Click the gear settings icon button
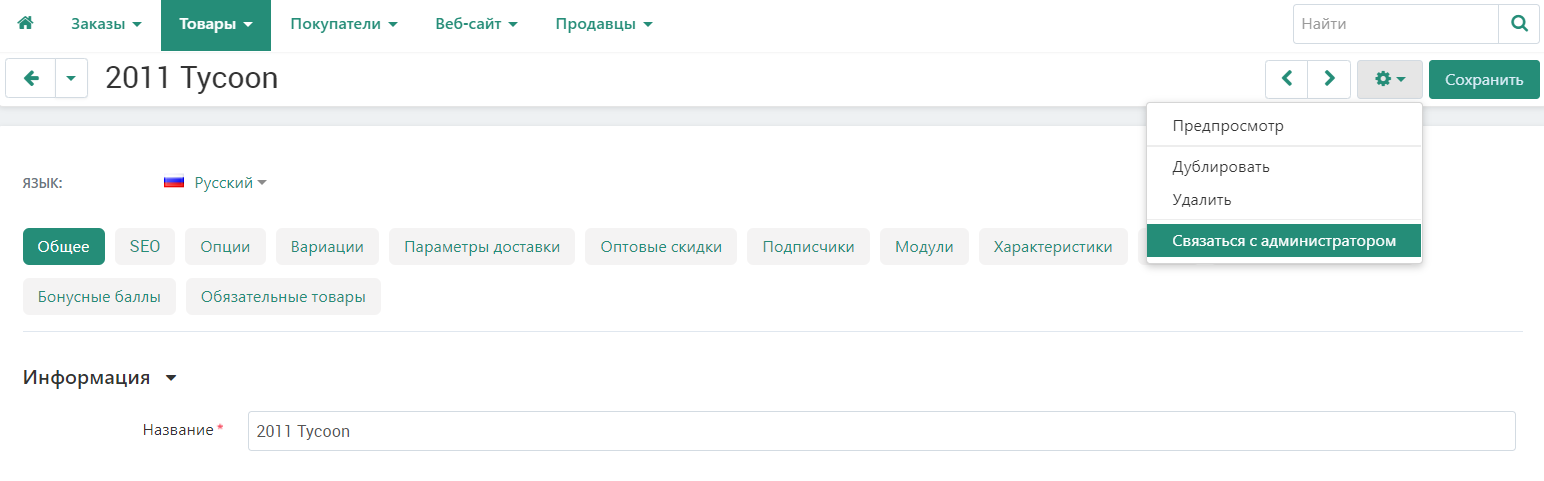Screen dimensions: 1544x481 point(1389,79)
